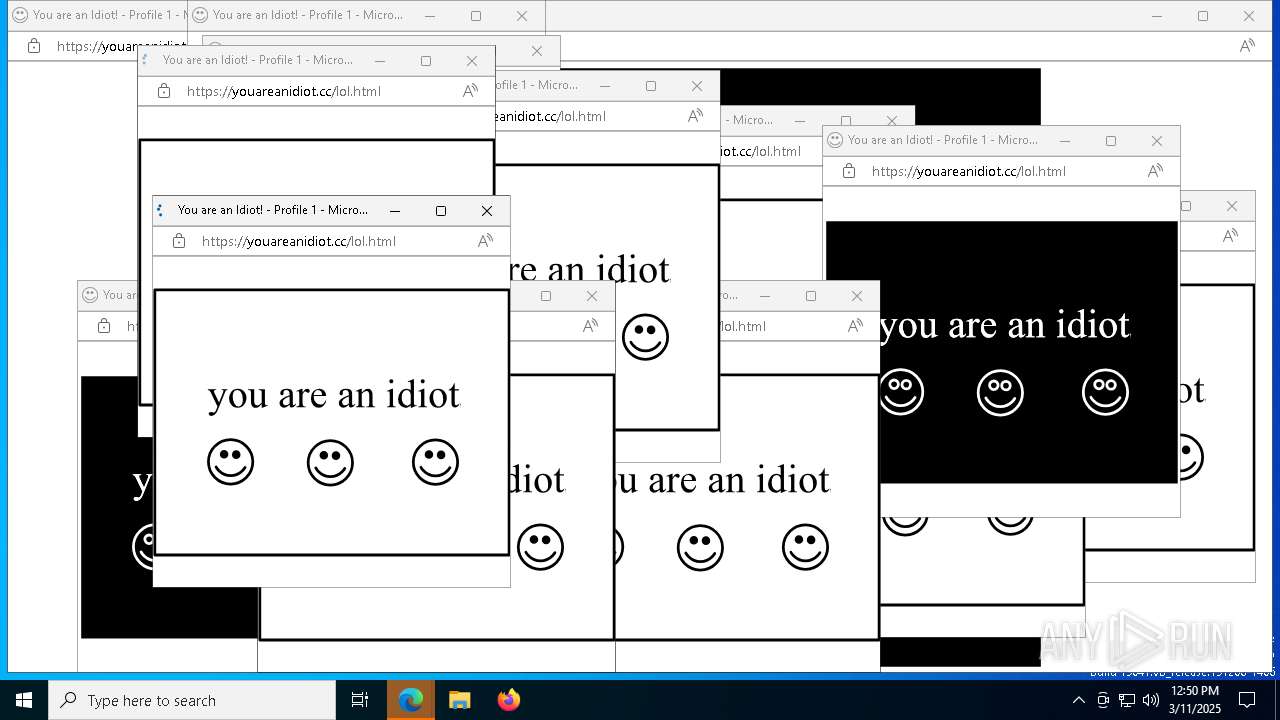Click the 'Type here to search' taskbar box
This screenshot has height=720, width=1280.
coord(192,700)
